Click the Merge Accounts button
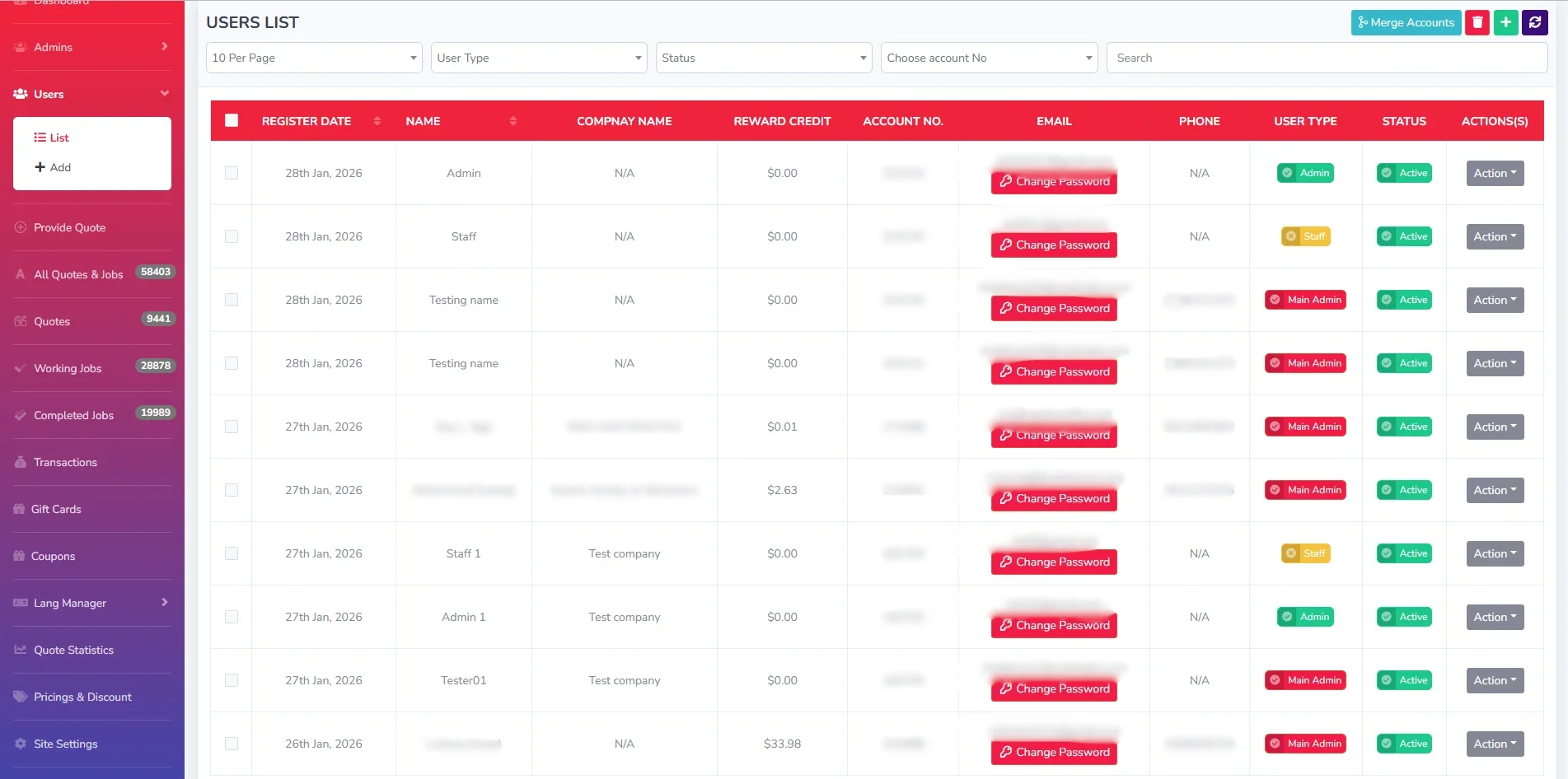 [1406, 22]
